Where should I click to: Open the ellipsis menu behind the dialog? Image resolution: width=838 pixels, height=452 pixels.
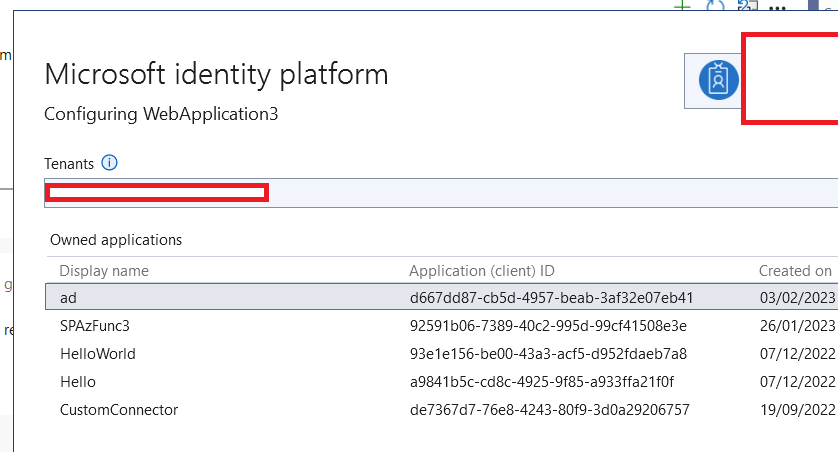777,7
